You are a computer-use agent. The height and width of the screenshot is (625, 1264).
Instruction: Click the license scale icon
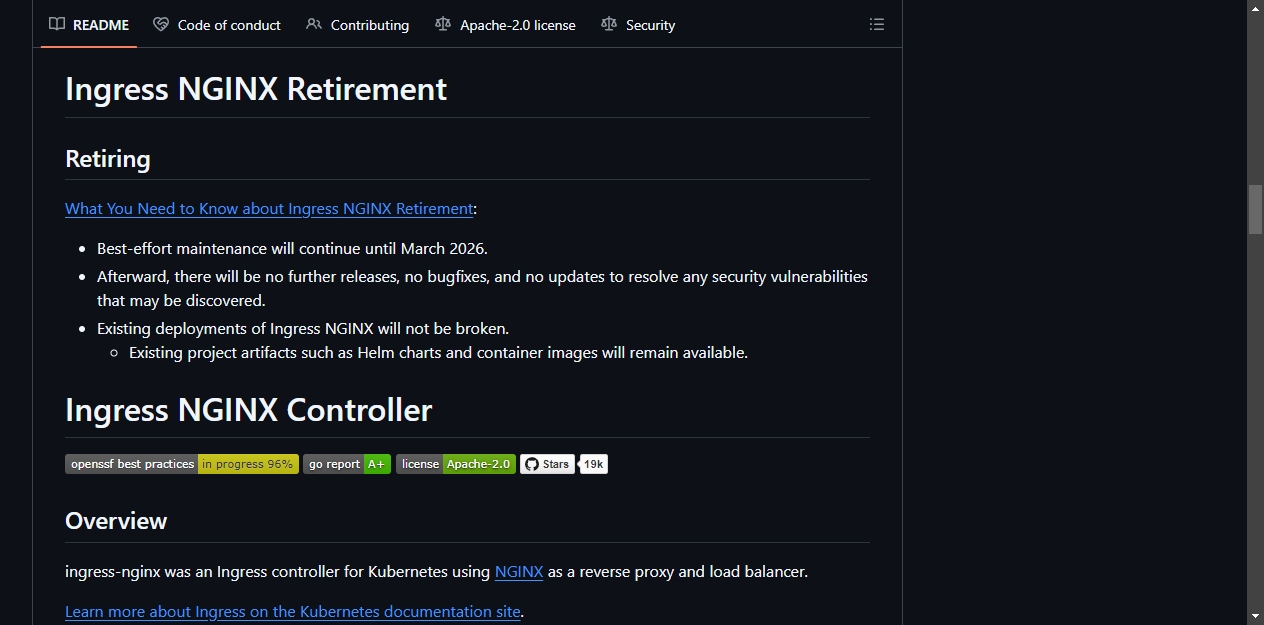click(x=443, y=25)
